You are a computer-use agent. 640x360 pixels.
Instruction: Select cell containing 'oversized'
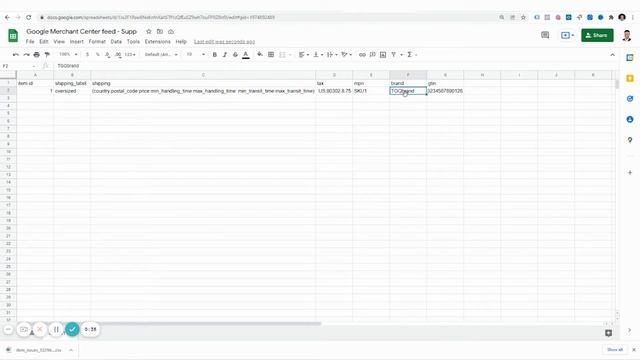point(72,91)
